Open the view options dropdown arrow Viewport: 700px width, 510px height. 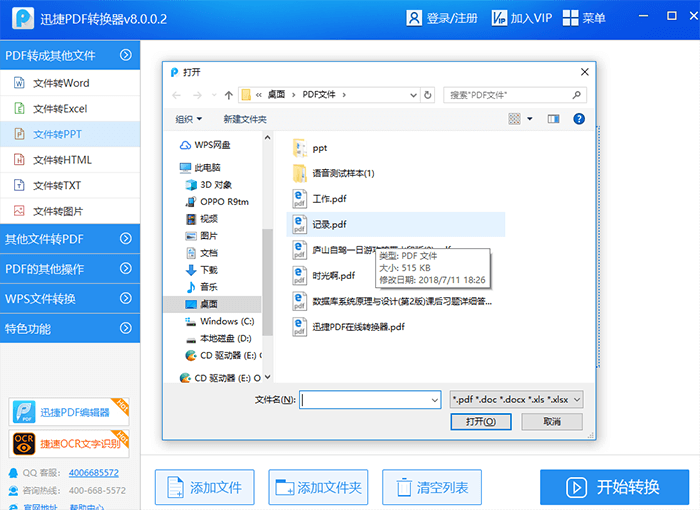pyautogui.click(x=529, y=119)
